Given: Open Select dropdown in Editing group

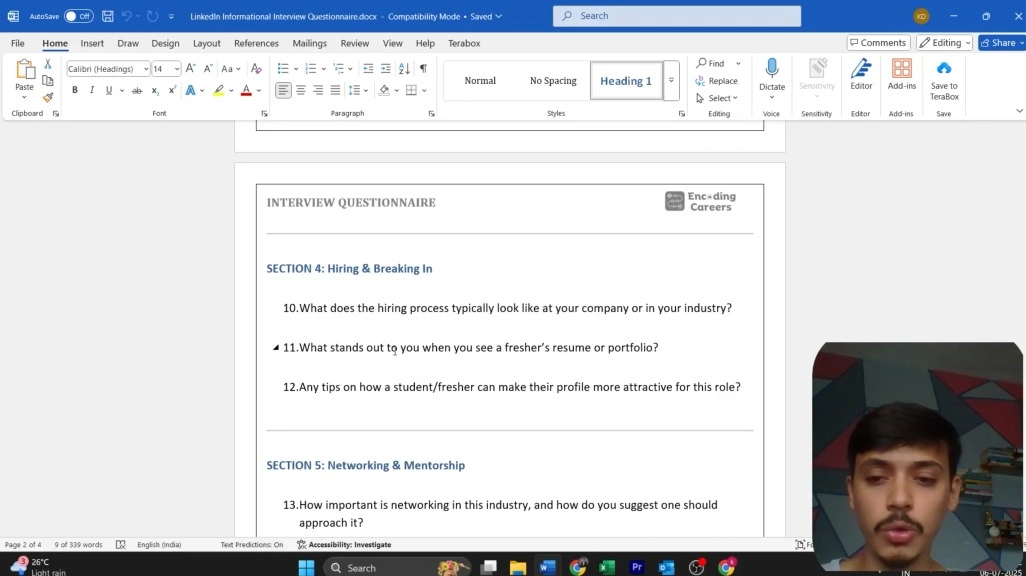Looking at the screenshot, I should (x=717, y=98).
